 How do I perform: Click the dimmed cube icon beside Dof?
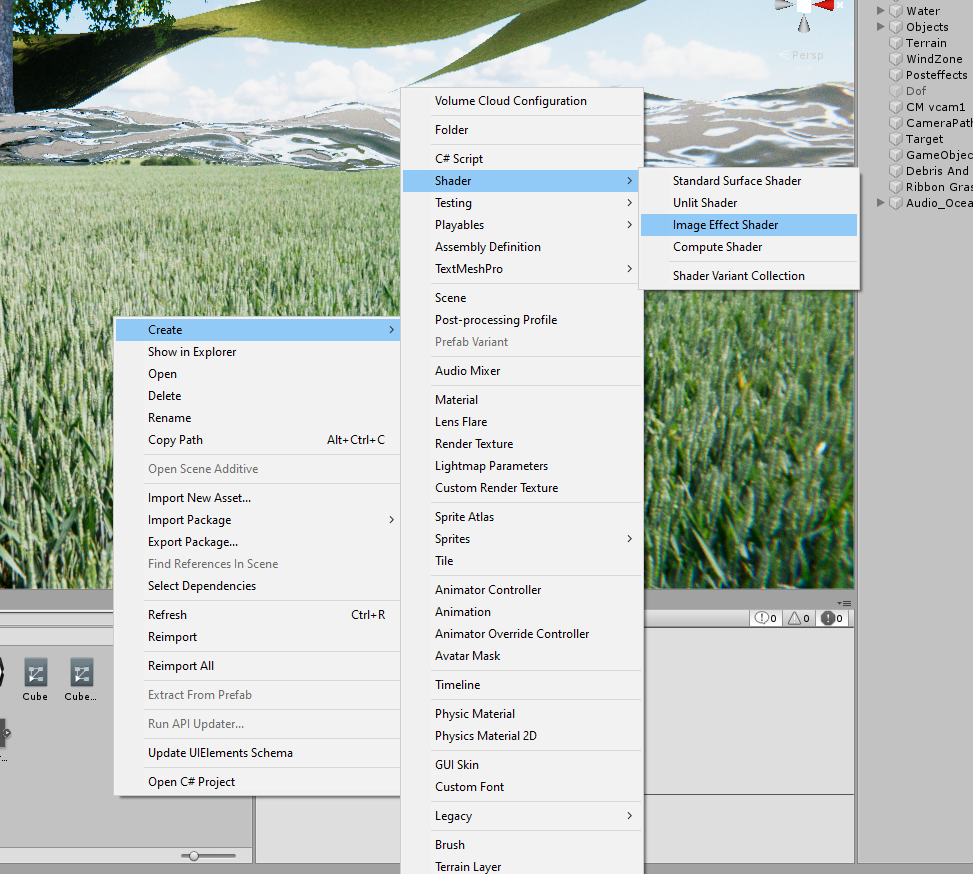[898, 90]
